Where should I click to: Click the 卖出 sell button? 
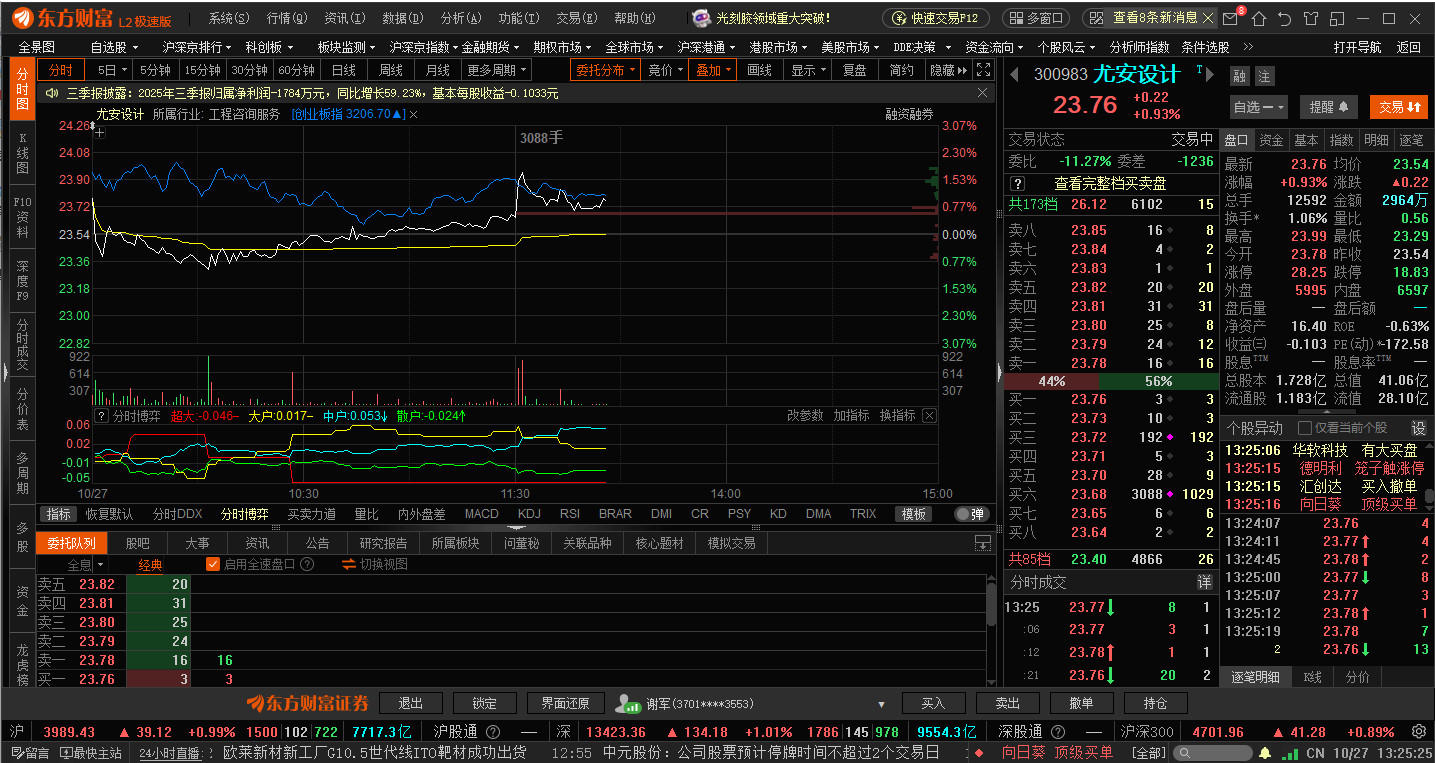click(x=1007, y=703)
